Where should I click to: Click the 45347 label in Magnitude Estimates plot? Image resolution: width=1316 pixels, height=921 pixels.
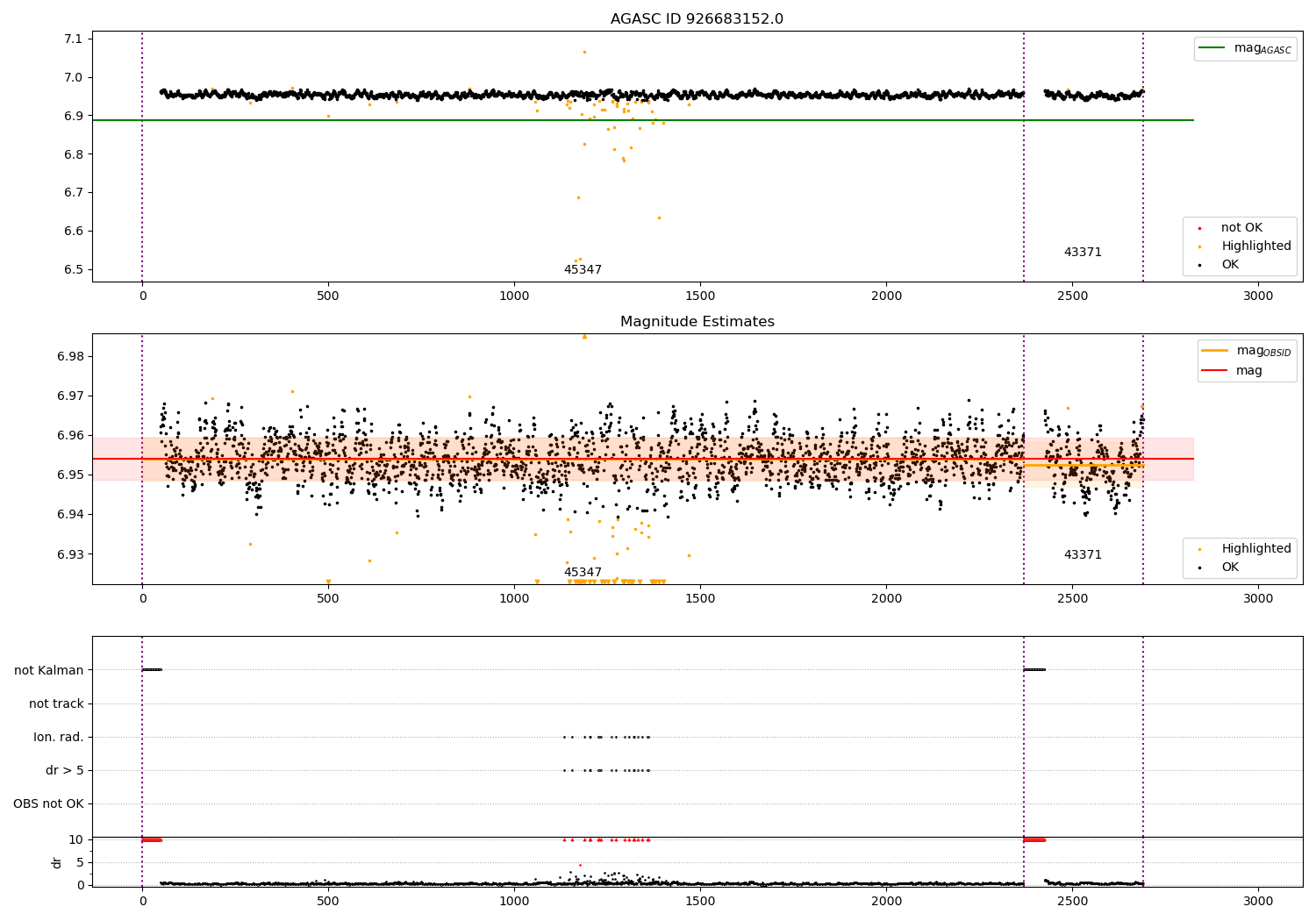click(583, 573)
